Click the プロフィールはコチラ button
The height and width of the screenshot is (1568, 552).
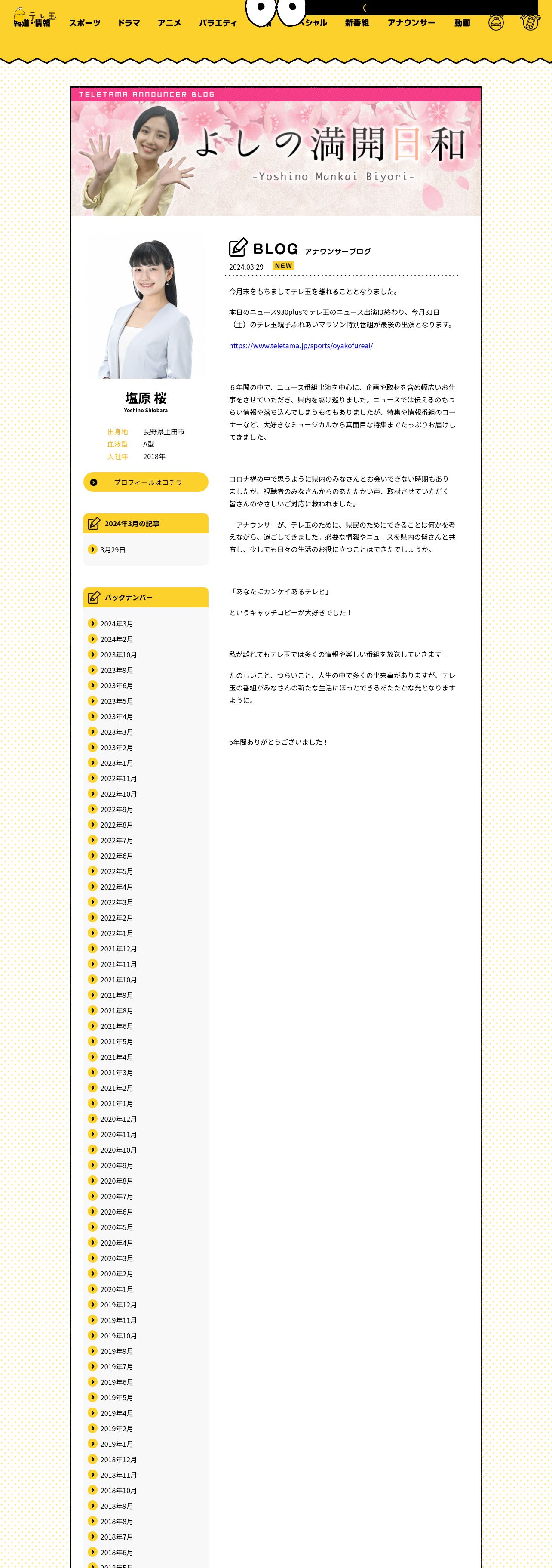tap(145, 482)
